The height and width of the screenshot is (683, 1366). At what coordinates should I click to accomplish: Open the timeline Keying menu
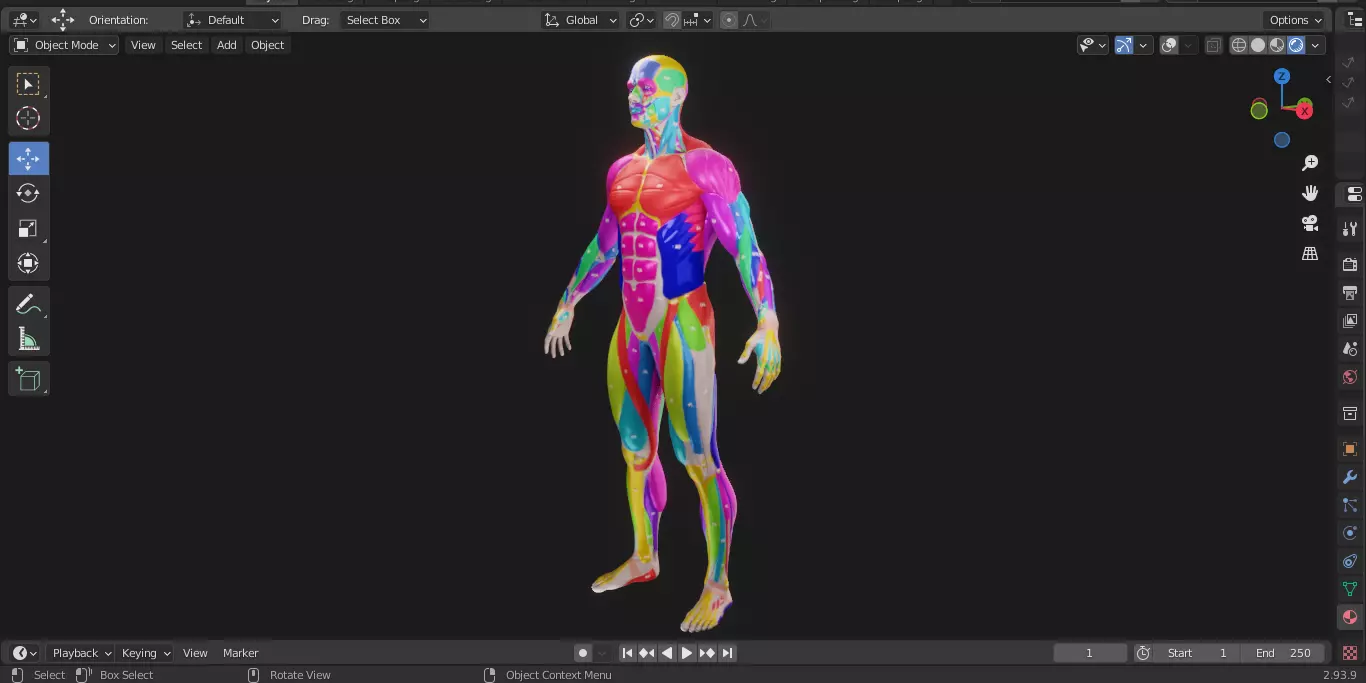(x=145, y=653)
